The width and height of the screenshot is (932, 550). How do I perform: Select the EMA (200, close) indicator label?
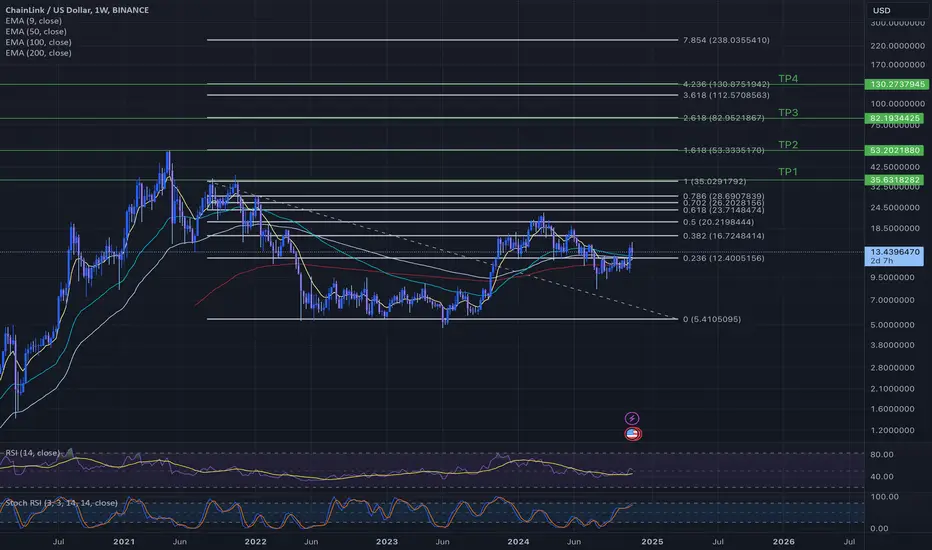click(x=38, y=53)
